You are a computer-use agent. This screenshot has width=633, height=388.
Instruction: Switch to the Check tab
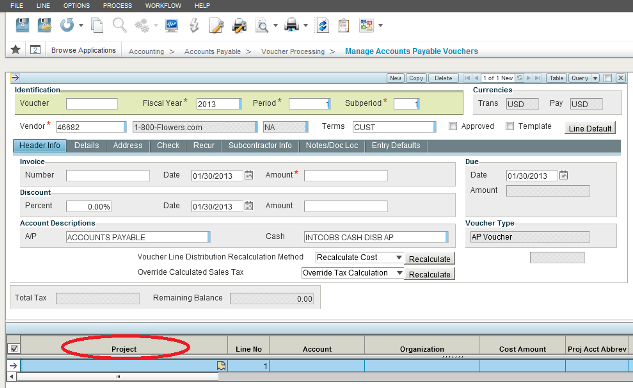pyautogui.click(x=168, y=145)
